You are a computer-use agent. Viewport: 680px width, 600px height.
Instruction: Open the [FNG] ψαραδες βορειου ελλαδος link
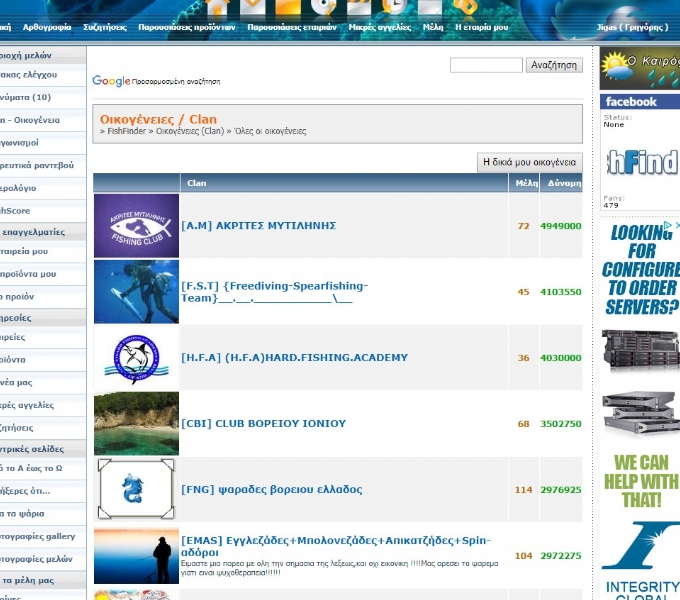pos(271,489)
